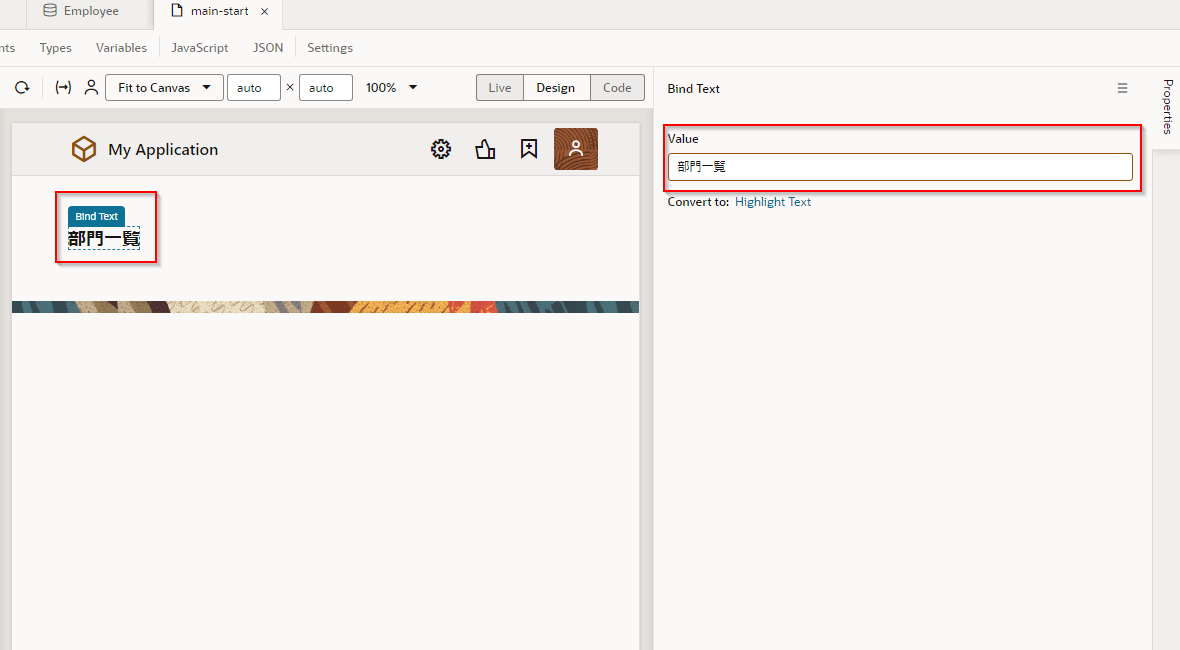The image size is (1180, 650).
Task: Click the Highlight Text link
Action: pos(773,202)
